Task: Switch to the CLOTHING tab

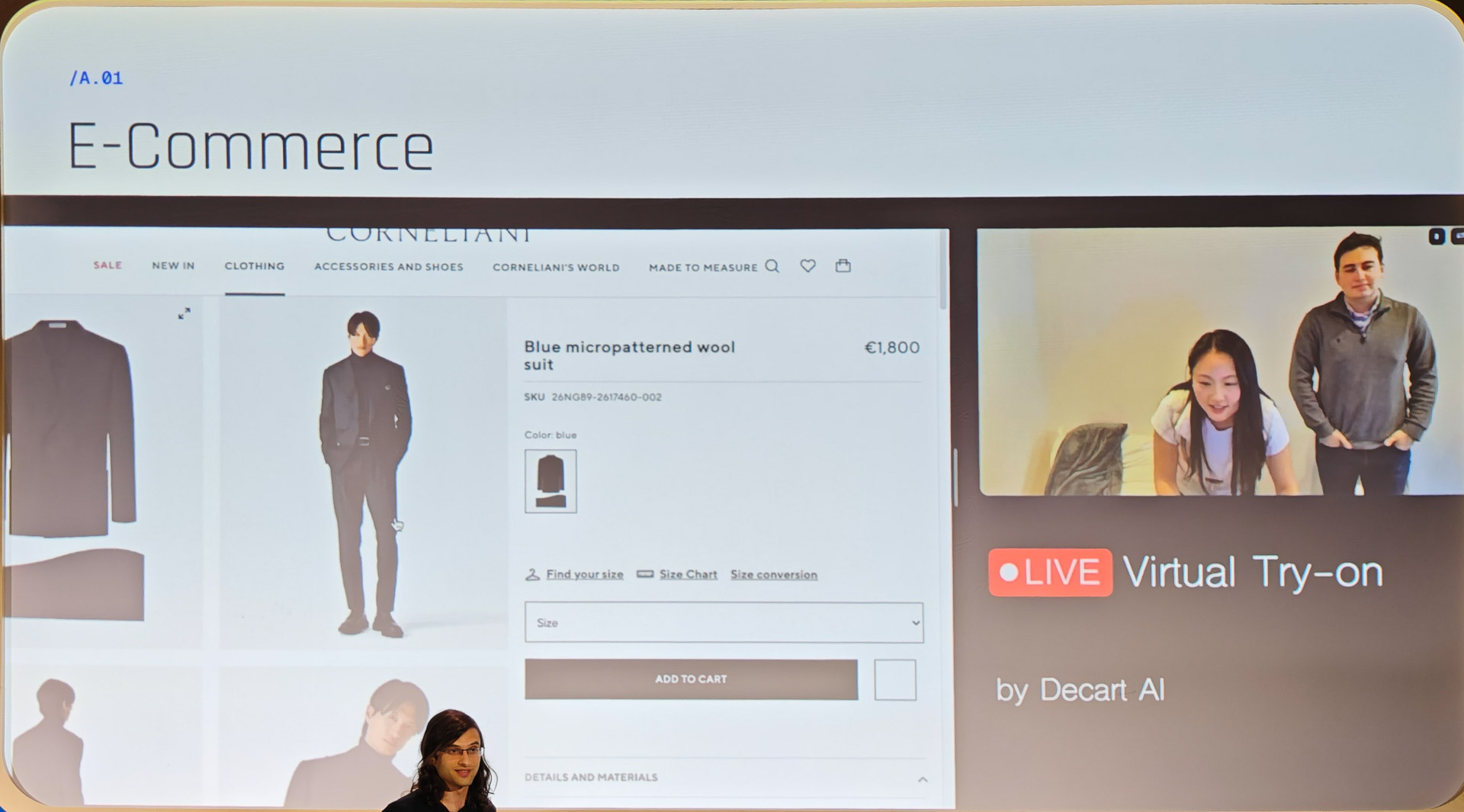Action: coord(254,266)
